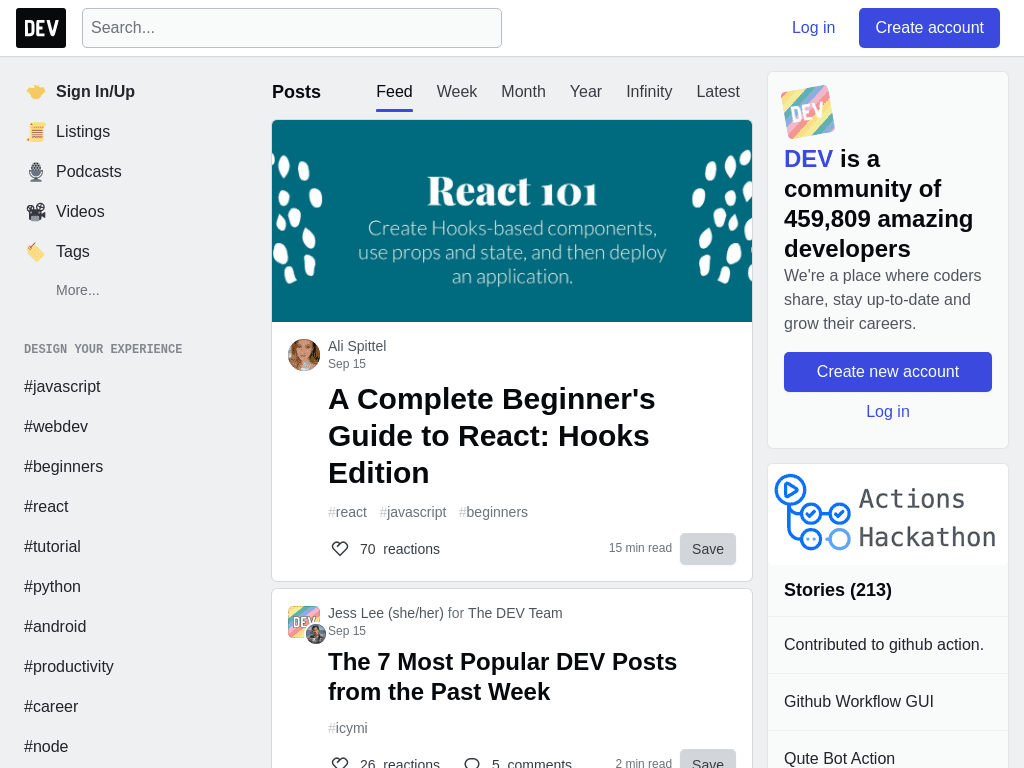
Task: Open the React 101 cover image
Action: (x=512, y=221)
